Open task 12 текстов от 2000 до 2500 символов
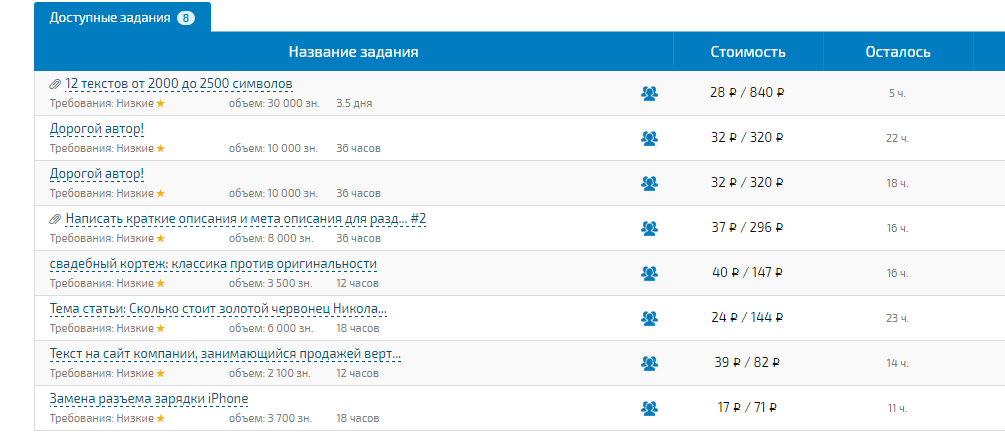Viewport: 1005px width, 434px height. (x=179, y=84)
